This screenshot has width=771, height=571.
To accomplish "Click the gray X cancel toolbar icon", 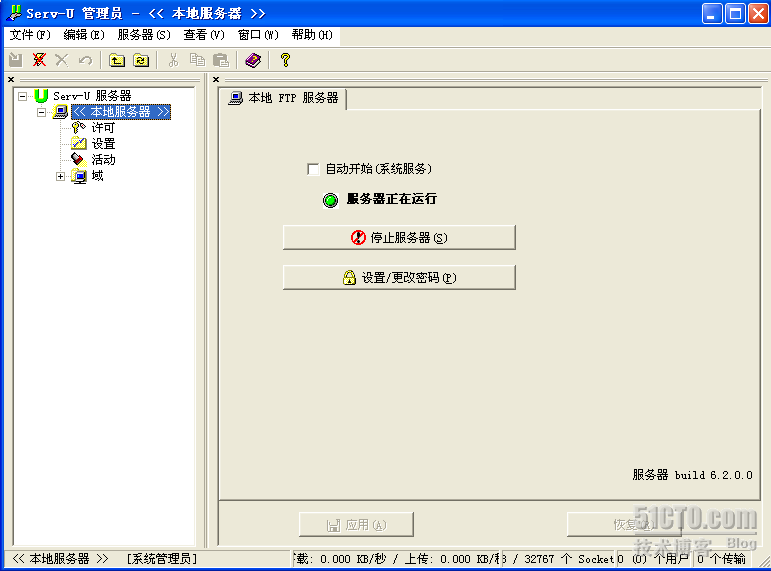I will (61, 60).
